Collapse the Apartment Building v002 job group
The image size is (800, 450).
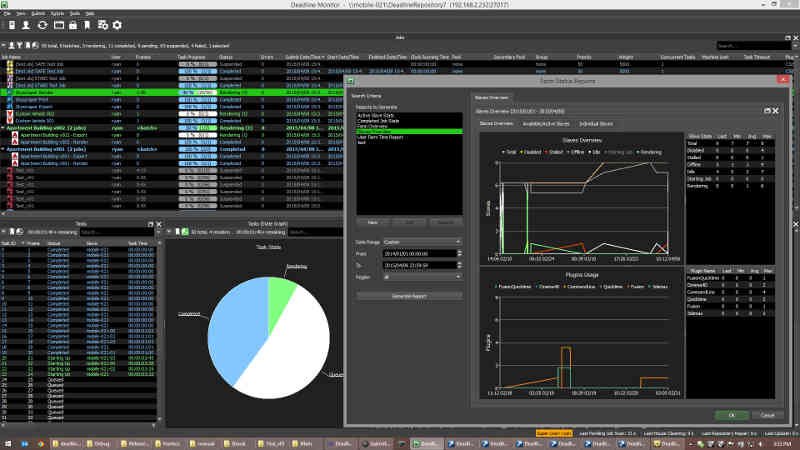[x=4, y=128]
